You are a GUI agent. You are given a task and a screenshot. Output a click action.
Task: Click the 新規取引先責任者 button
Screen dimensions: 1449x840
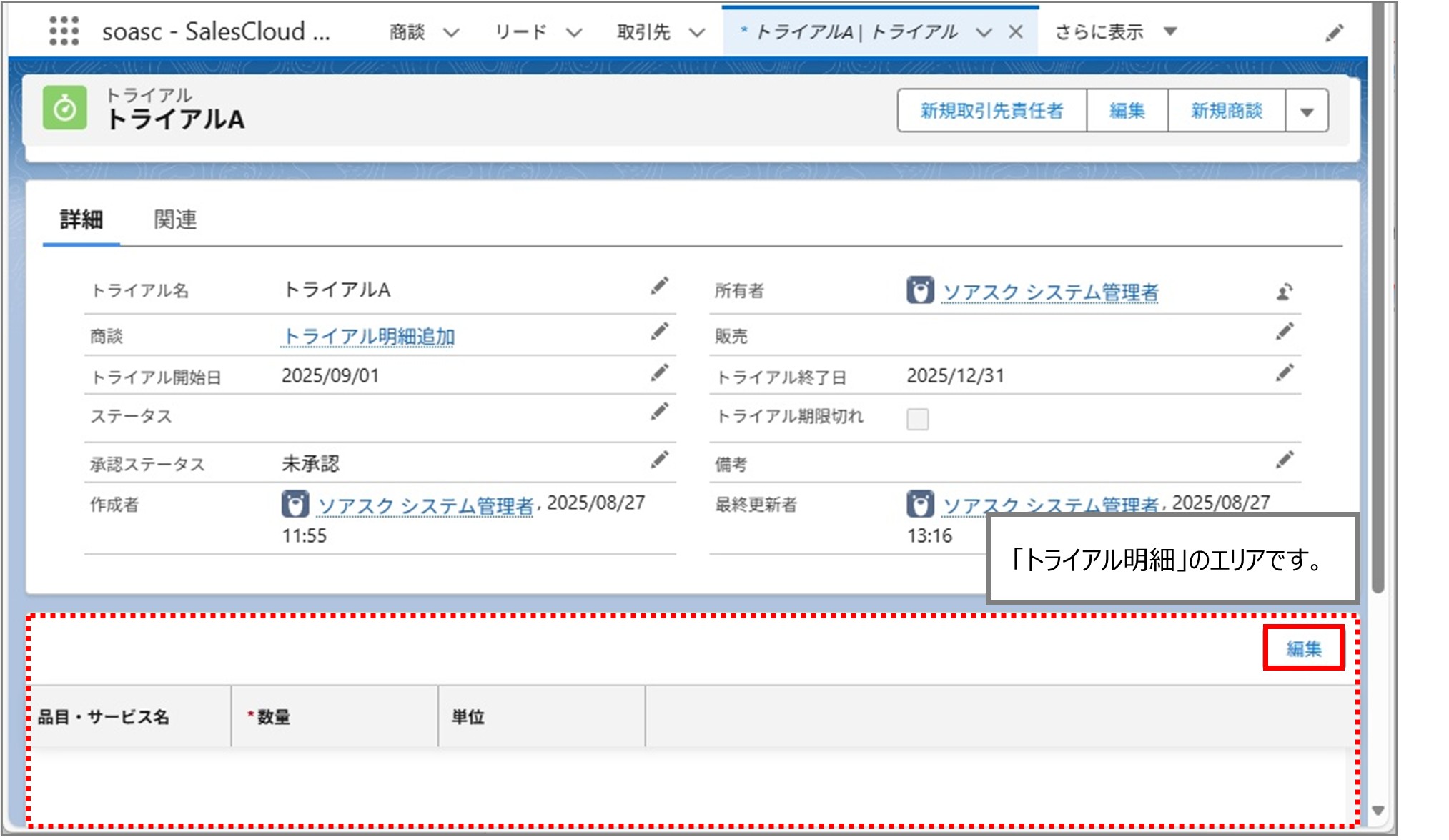[x=991, y=111]
